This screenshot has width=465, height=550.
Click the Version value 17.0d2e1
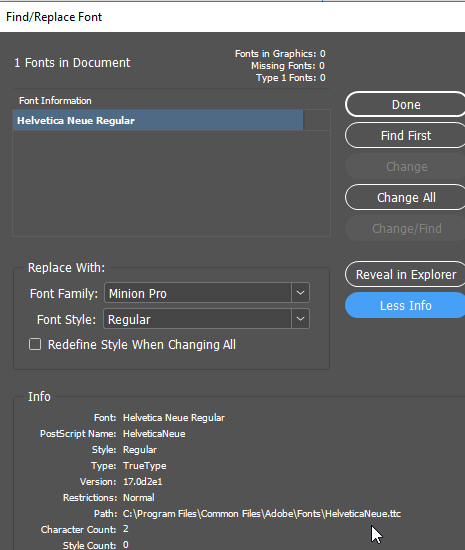pos(143,482)
